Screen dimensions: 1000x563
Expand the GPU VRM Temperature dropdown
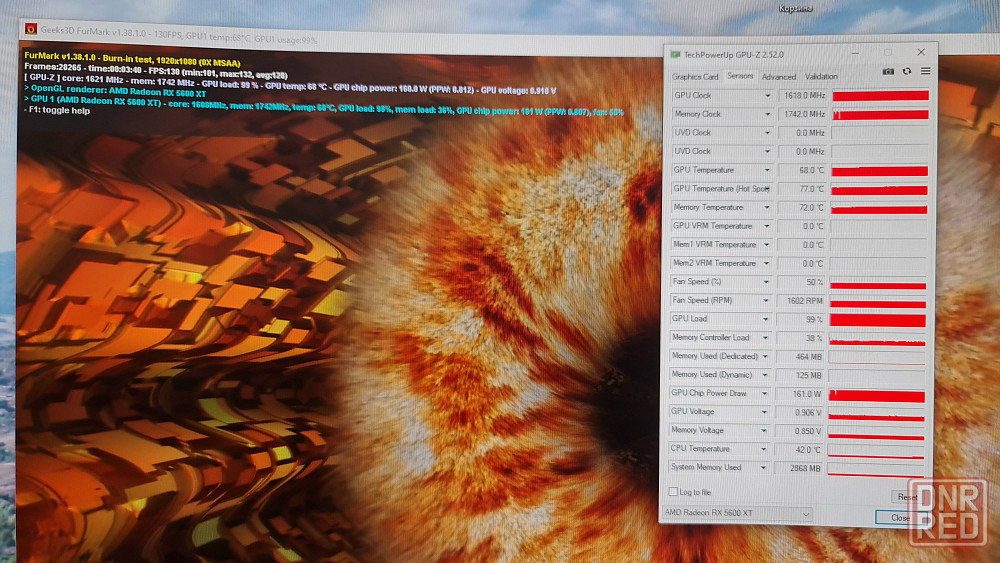[x=767, y=226]
